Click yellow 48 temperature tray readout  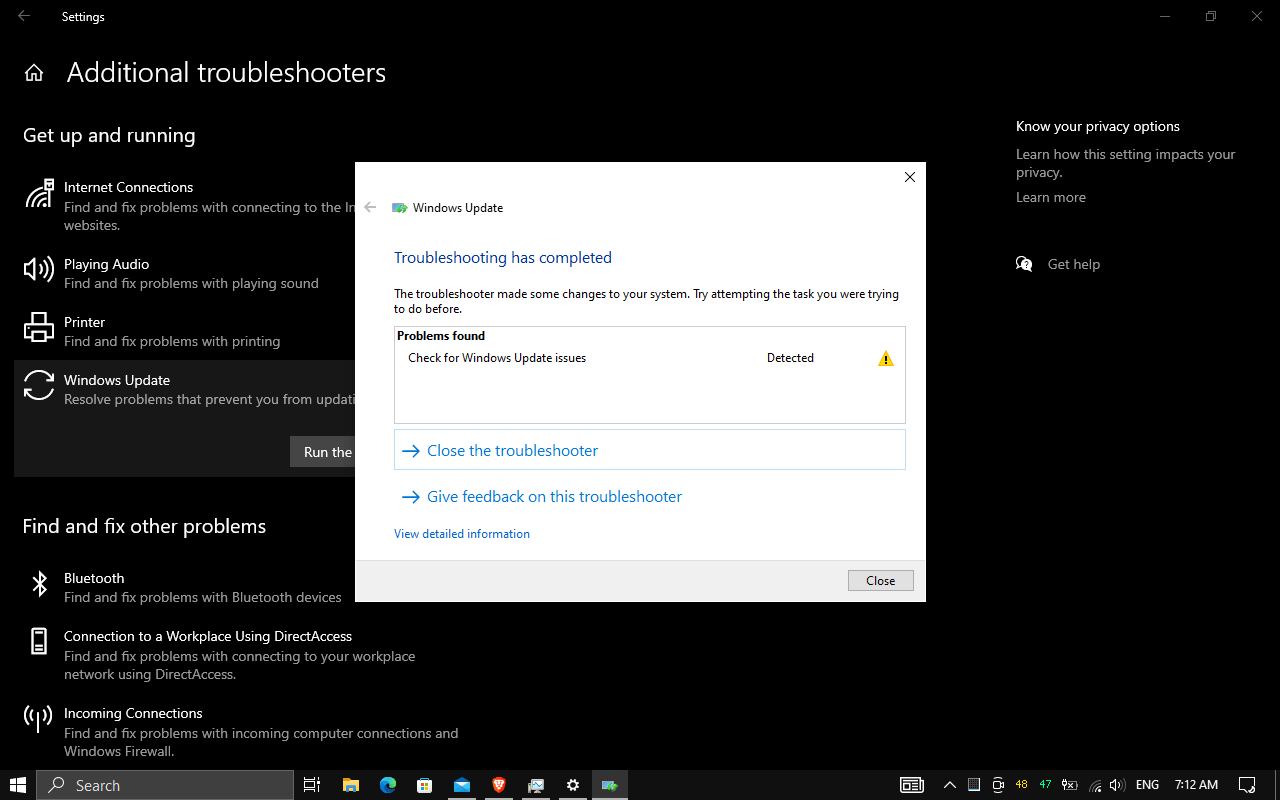(1021, 785)
